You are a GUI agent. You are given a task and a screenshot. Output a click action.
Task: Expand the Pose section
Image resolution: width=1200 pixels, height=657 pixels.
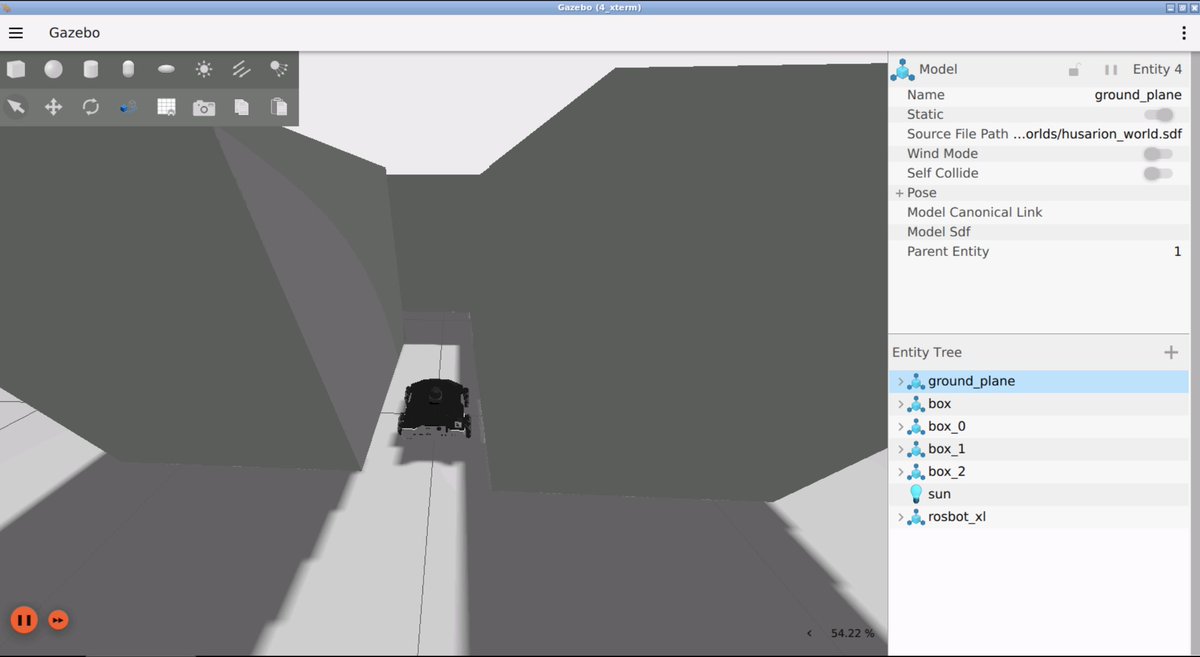click(x=897, y=192)
